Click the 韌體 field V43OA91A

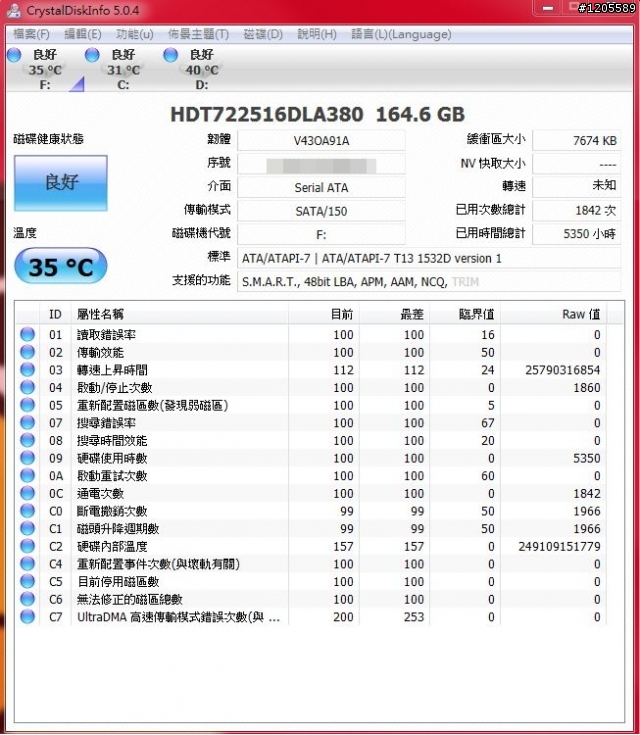[x=321, y=141]
